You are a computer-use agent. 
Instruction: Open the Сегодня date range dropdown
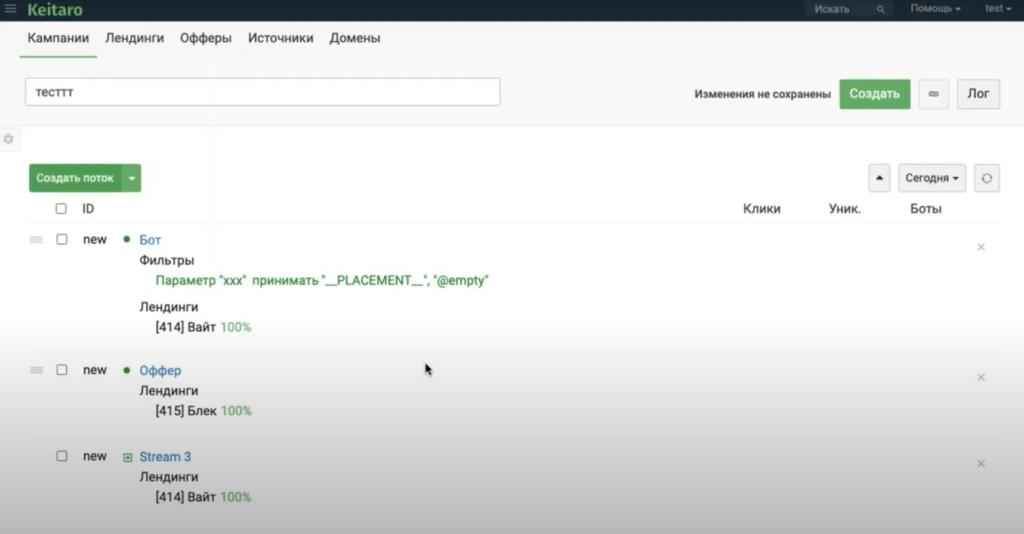tap(931, 178)
